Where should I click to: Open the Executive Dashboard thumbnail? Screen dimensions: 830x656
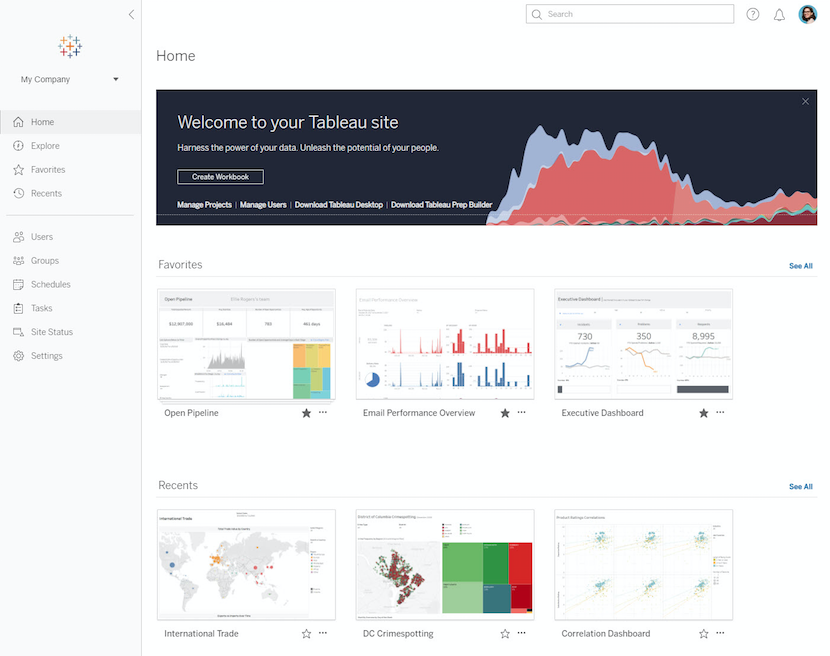(643, 344)
